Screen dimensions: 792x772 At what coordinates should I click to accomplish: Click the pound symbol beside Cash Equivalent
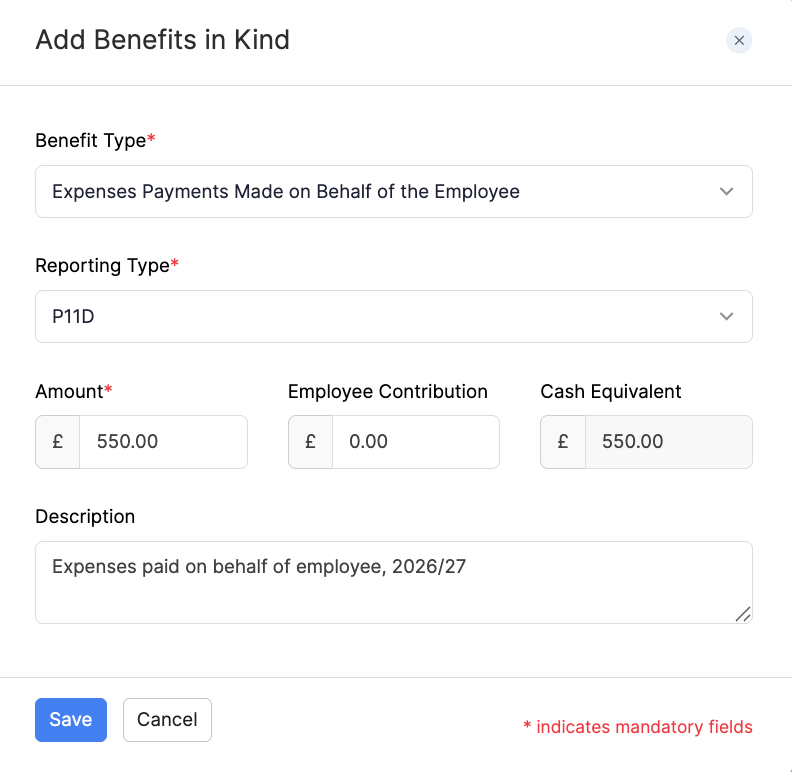563,442
